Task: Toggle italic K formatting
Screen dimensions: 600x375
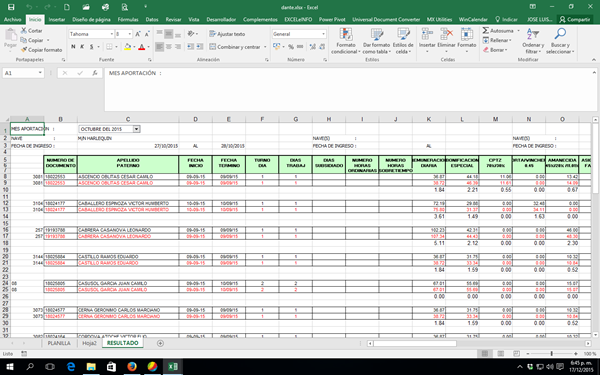Action: (x=82, y=47)
